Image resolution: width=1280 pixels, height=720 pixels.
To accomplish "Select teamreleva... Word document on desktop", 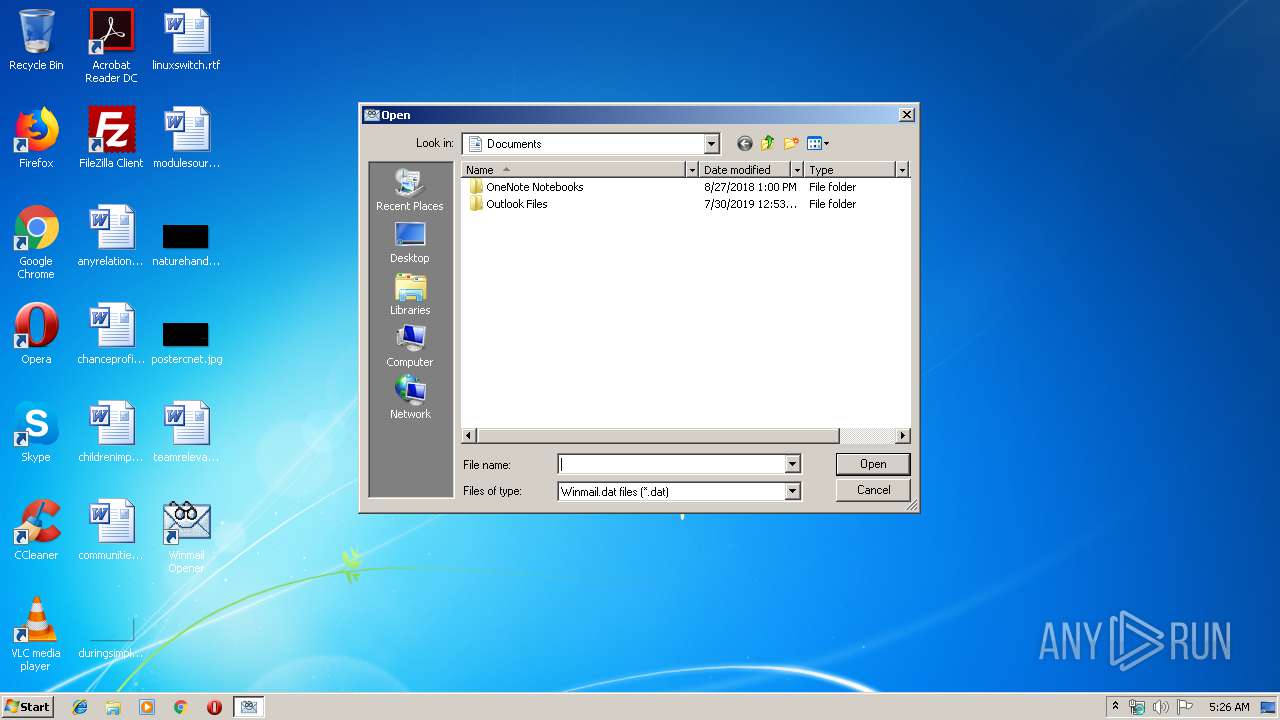I will coord(186,433).
